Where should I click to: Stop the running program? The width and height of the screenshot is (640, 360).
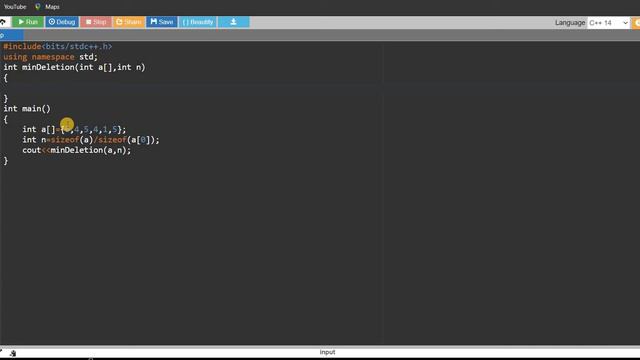(96, 22)
